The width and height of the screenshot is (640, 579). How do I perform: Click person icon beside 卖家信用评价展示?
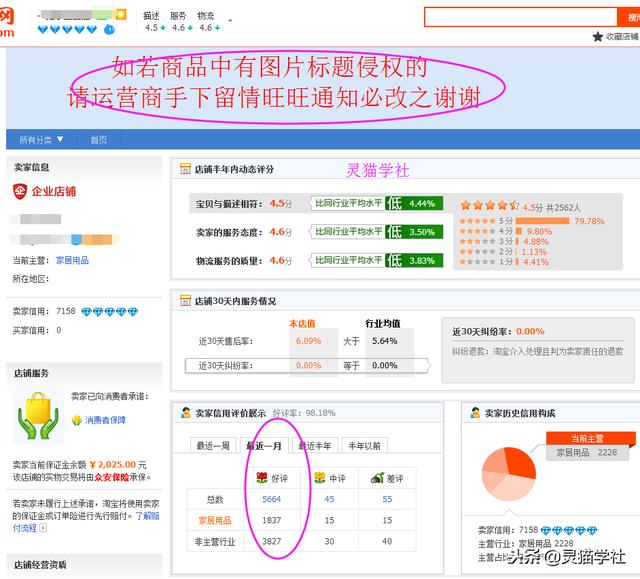pyautogui.click(x=186, y=413)
